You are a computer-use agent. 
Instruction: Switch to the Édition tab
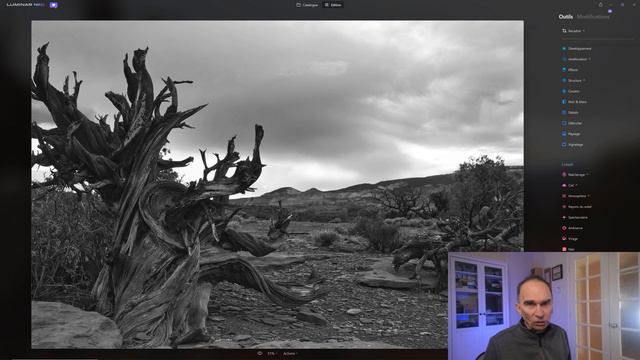(x=333, y=5)
